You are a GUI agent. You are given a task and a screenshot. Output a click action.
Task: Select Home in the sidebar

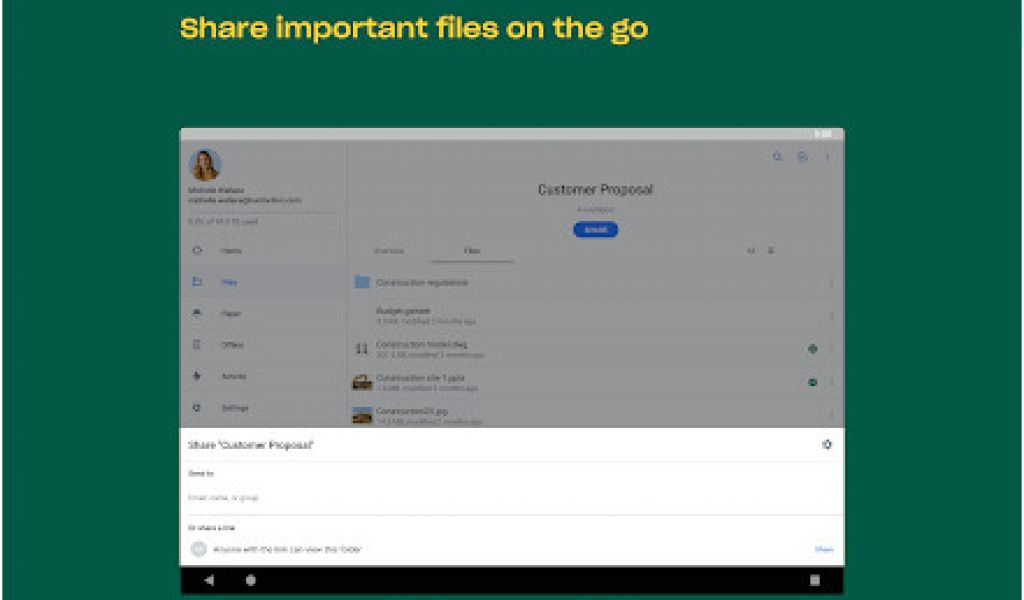(x=231, y=251)
